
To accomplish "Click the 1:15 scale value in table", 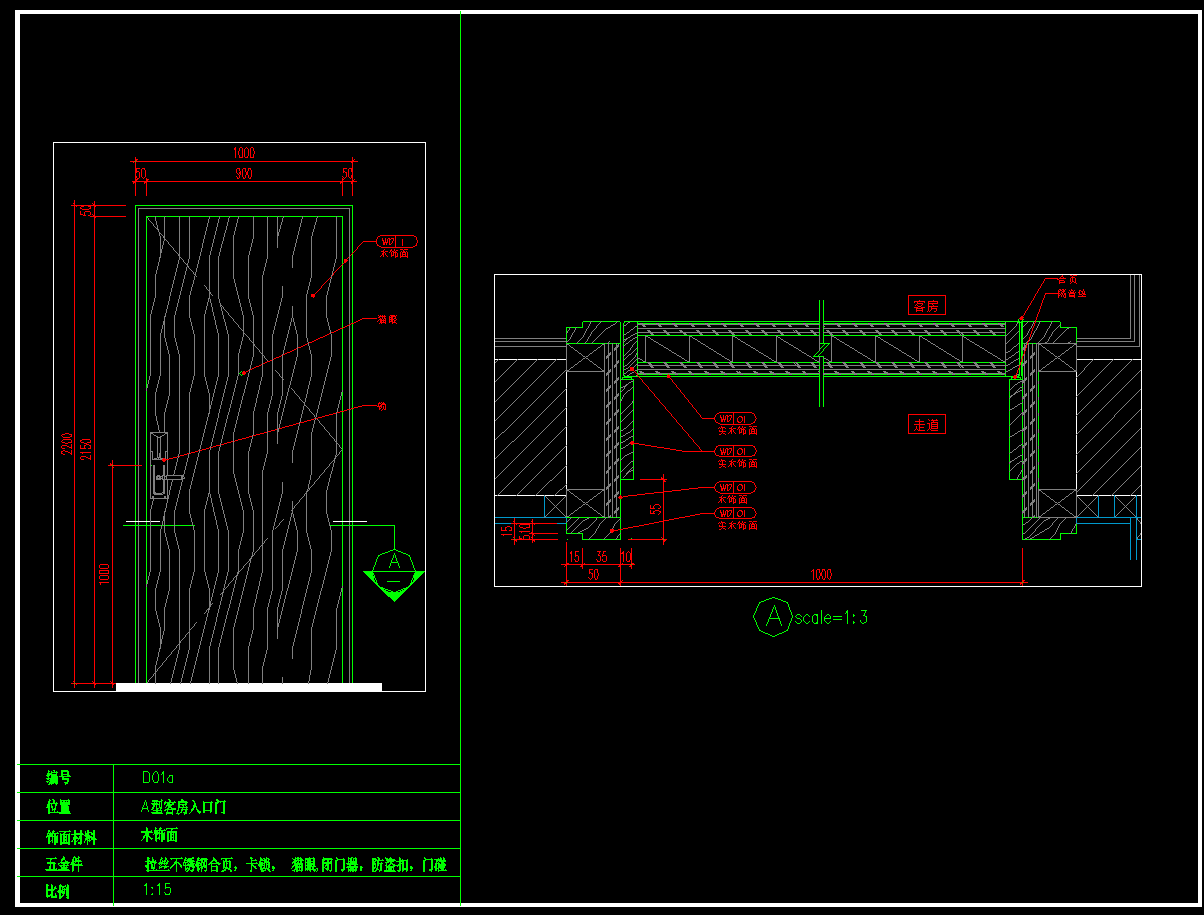I will point(158,889).
